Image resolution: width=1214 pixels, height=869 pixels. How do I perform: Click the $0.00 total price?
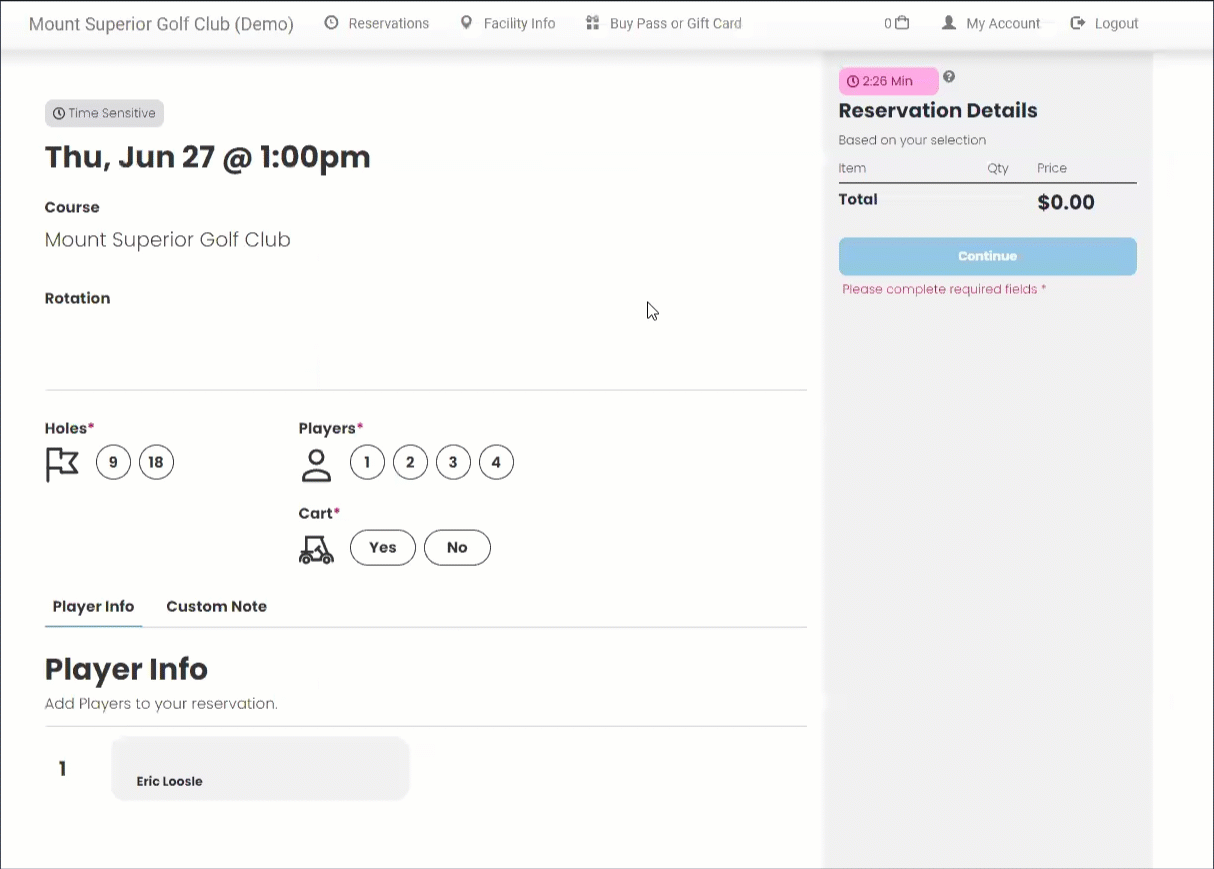[x=1066, y=202]
